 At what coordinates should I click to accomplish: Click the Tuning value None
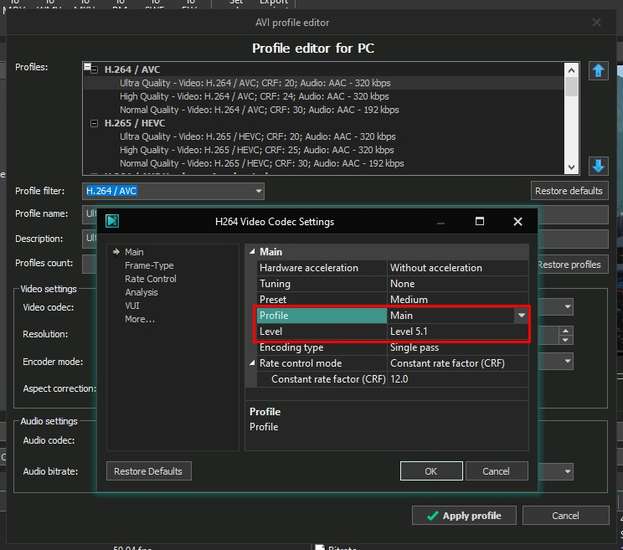[458, 284]
